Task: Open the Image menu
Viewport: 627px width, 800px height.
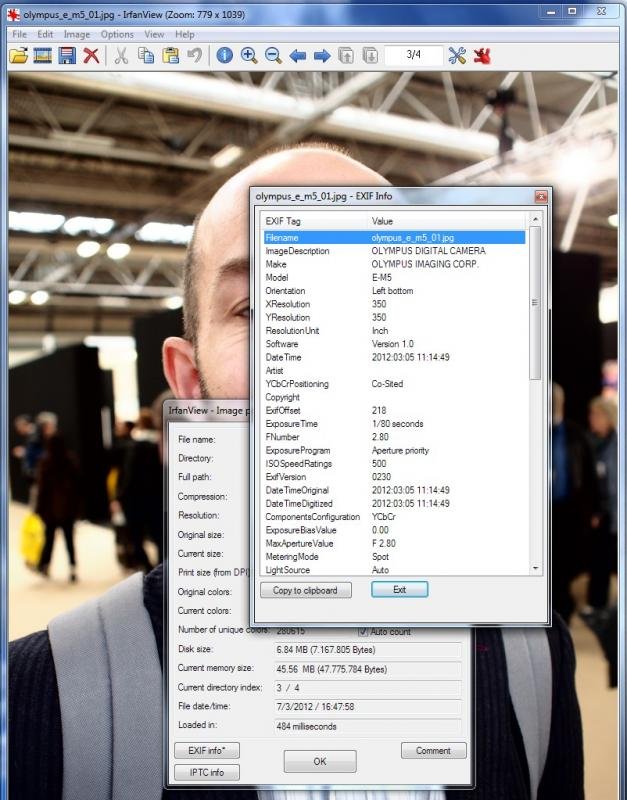Action: pyautogui.click(x=77, y=34)
